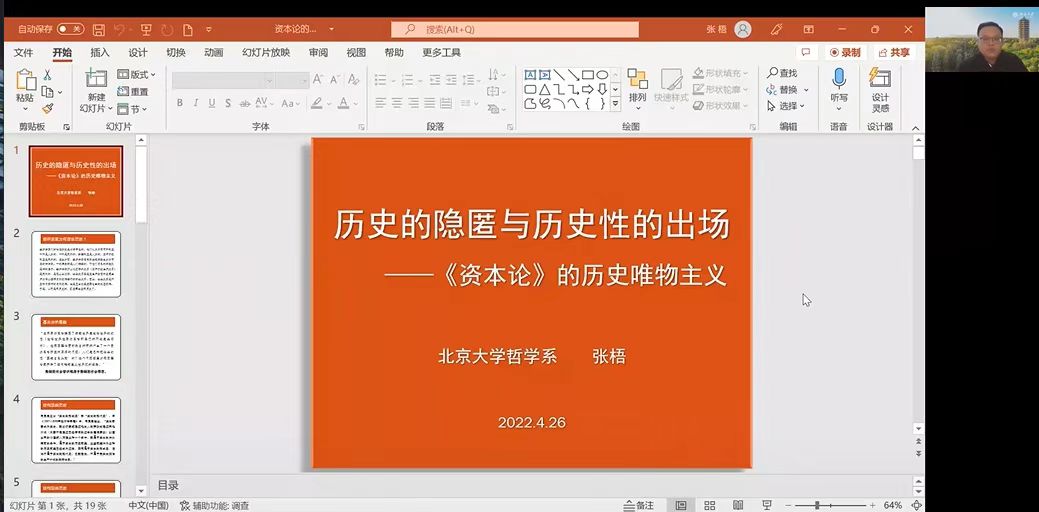The width and height of the screenshot is (1039, 512).
Task: Click the Cut scissors icon
Action: click(x=47, y=74)
